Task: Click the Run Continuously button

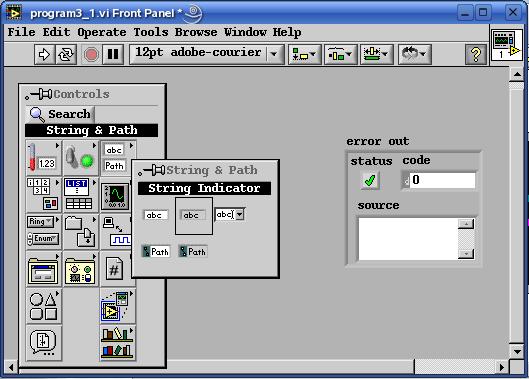Action: (66, 54)
